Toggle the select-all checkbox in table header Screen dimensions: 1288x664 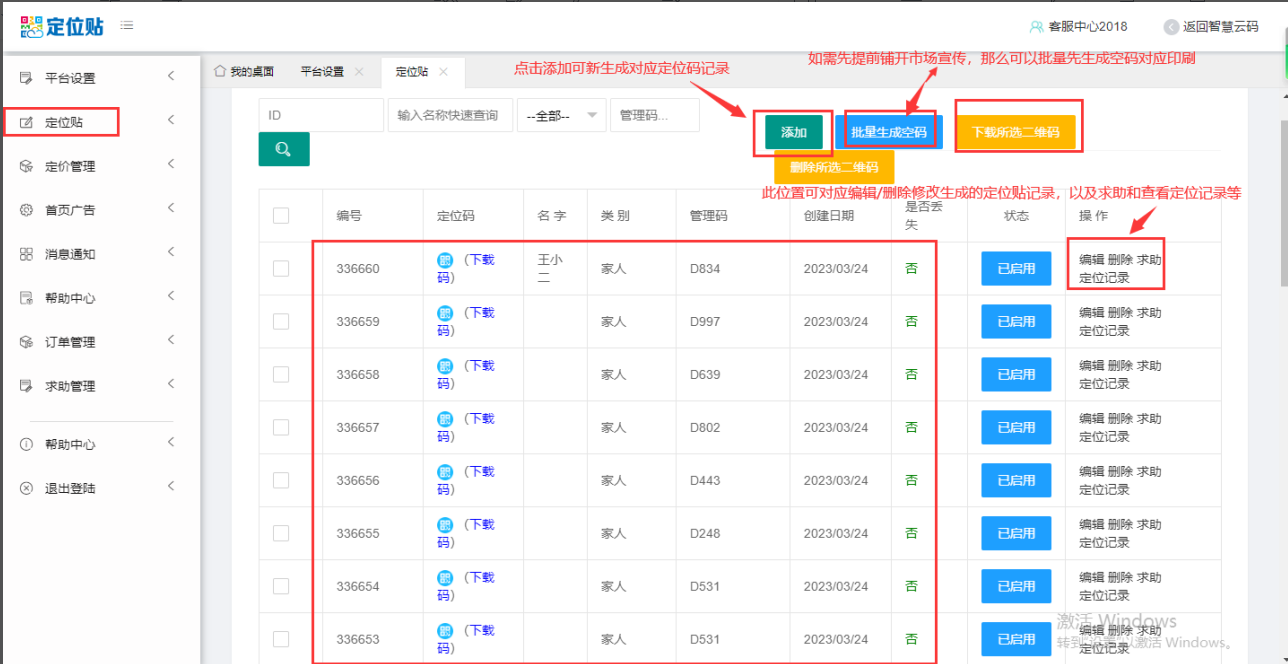[x=281, y=216]
